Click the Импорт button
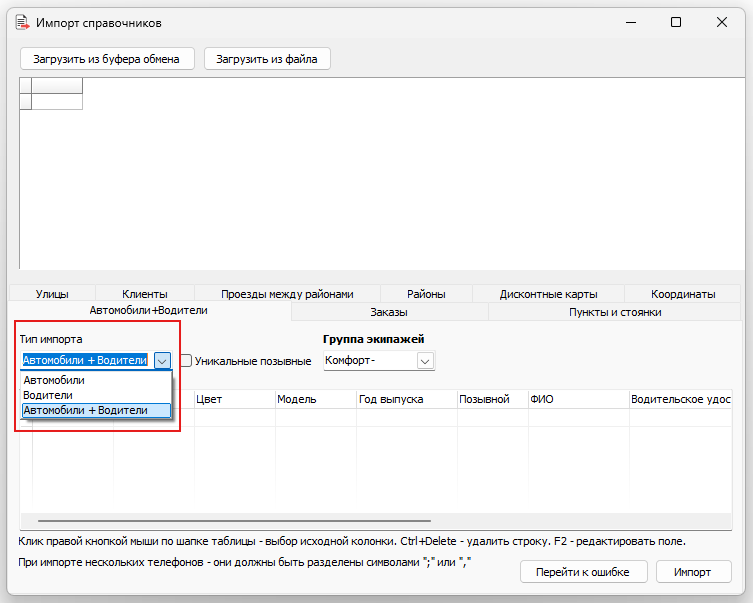Screen dimensions: 753x603 (x=693, y=572)
